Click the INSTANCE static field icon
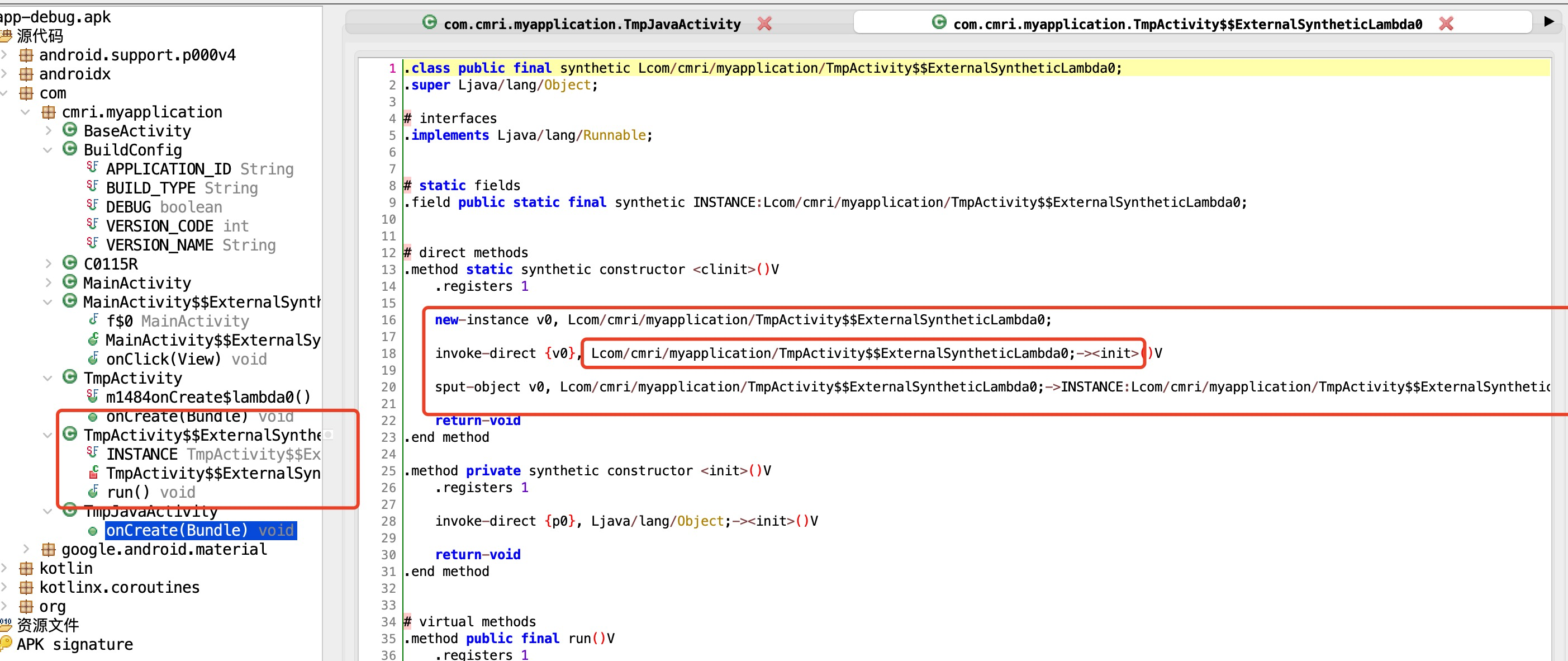1568x661 pixels. (x=93, y=452)
